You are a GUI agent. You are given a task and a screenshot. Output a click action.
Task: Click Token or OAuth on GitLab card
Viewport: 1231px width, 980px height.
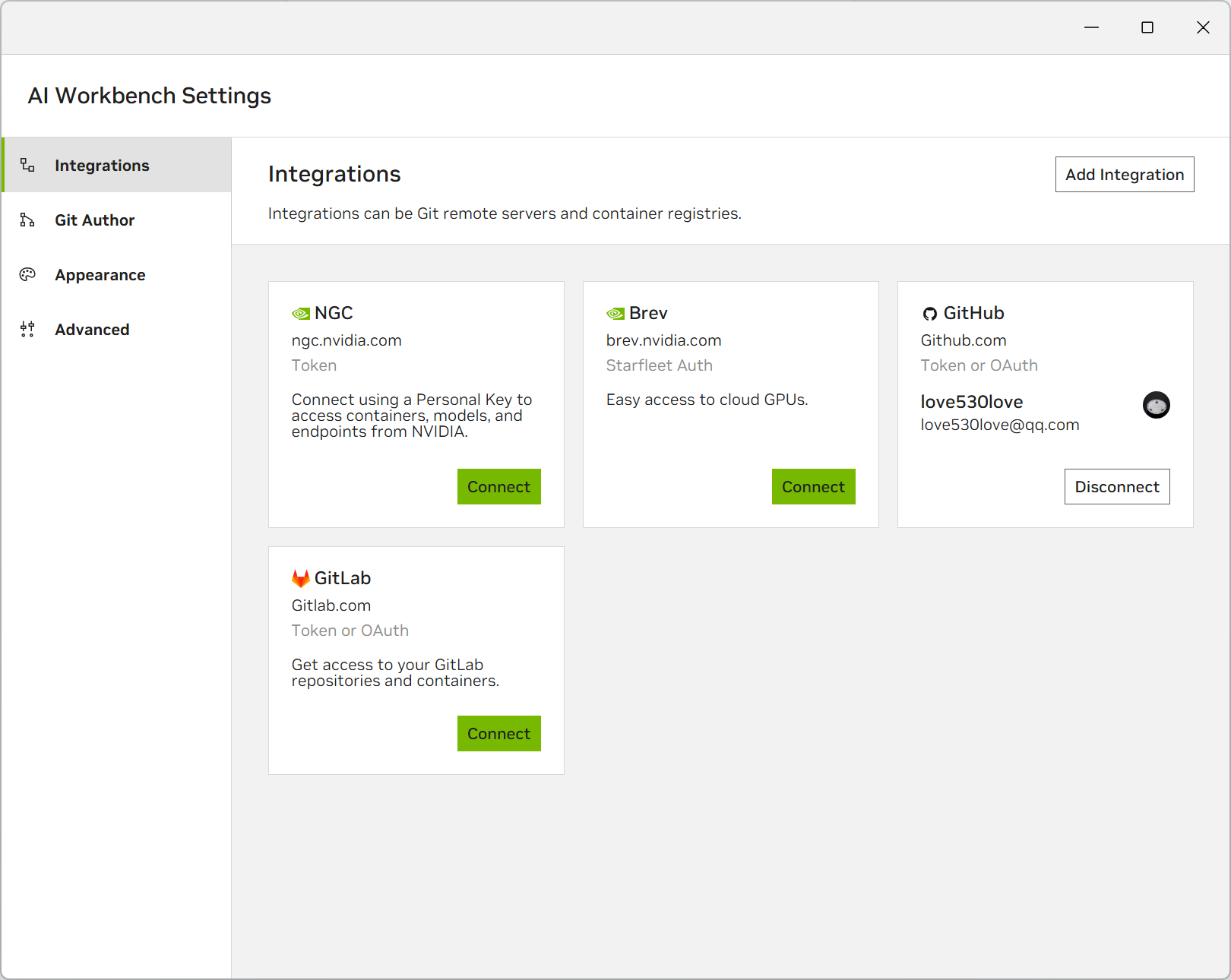350,631
